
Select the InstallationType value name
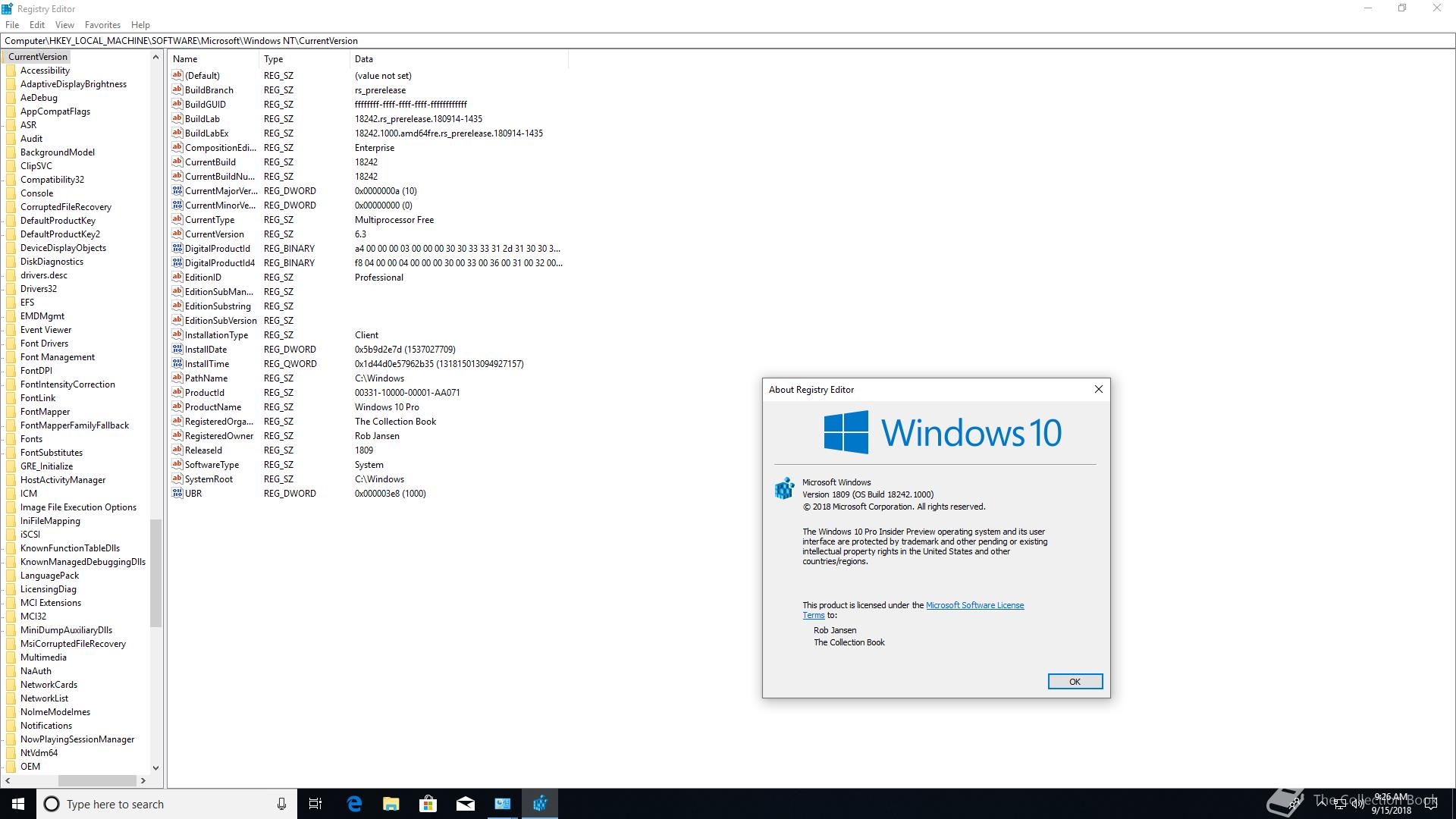(216, 334)
